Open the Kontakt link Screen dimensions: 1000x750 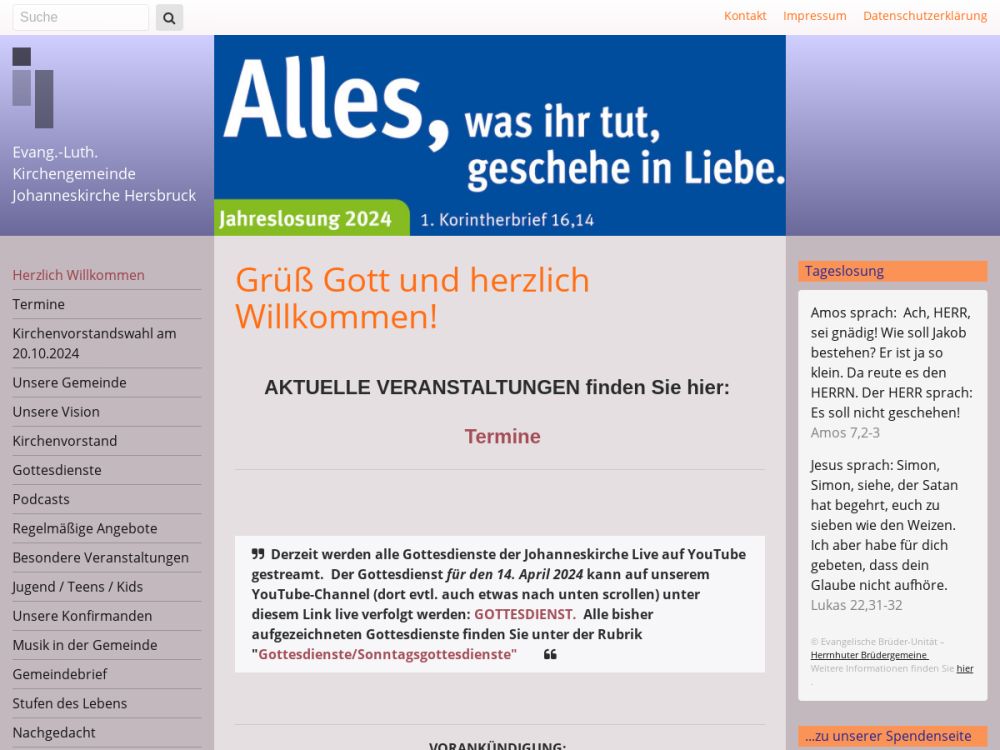(x=745, y=16)
